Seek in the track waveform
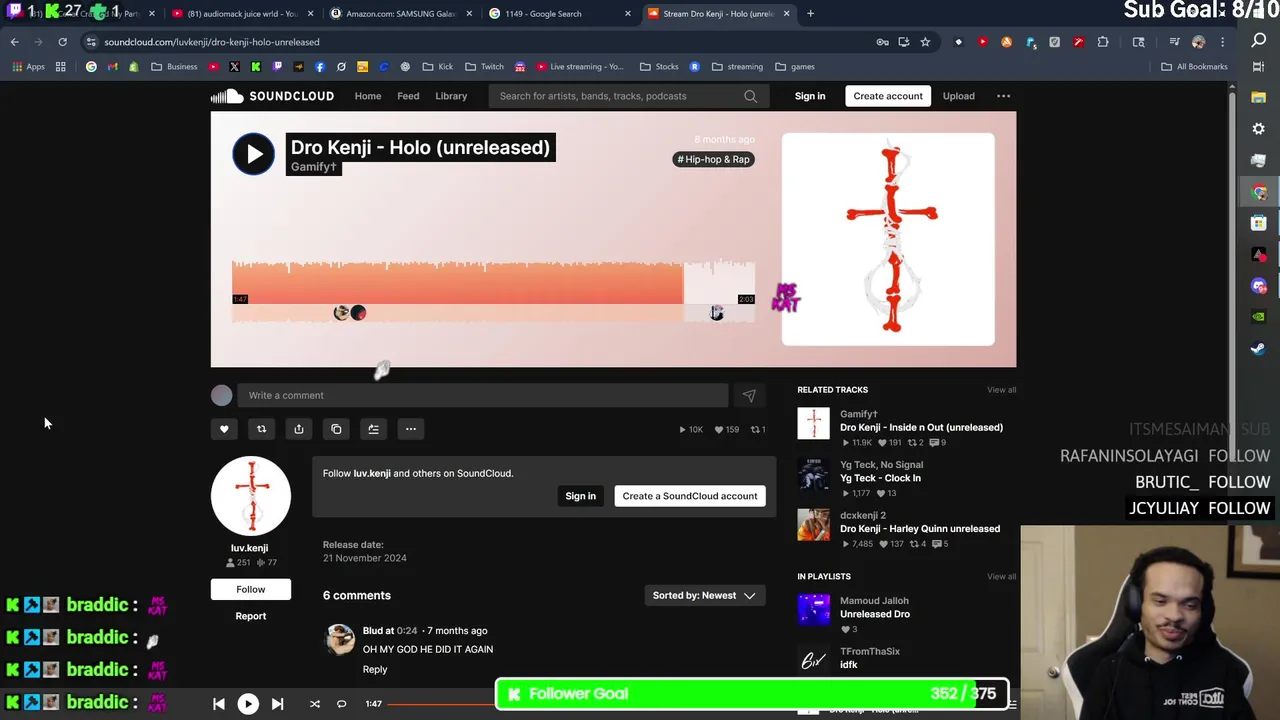Screen dimensions: 1280x720 point(493,290)
